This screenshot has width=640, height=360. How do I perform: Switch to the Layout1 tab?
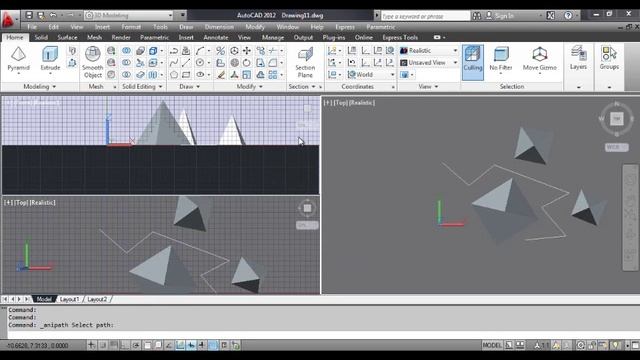coord(69,299)
